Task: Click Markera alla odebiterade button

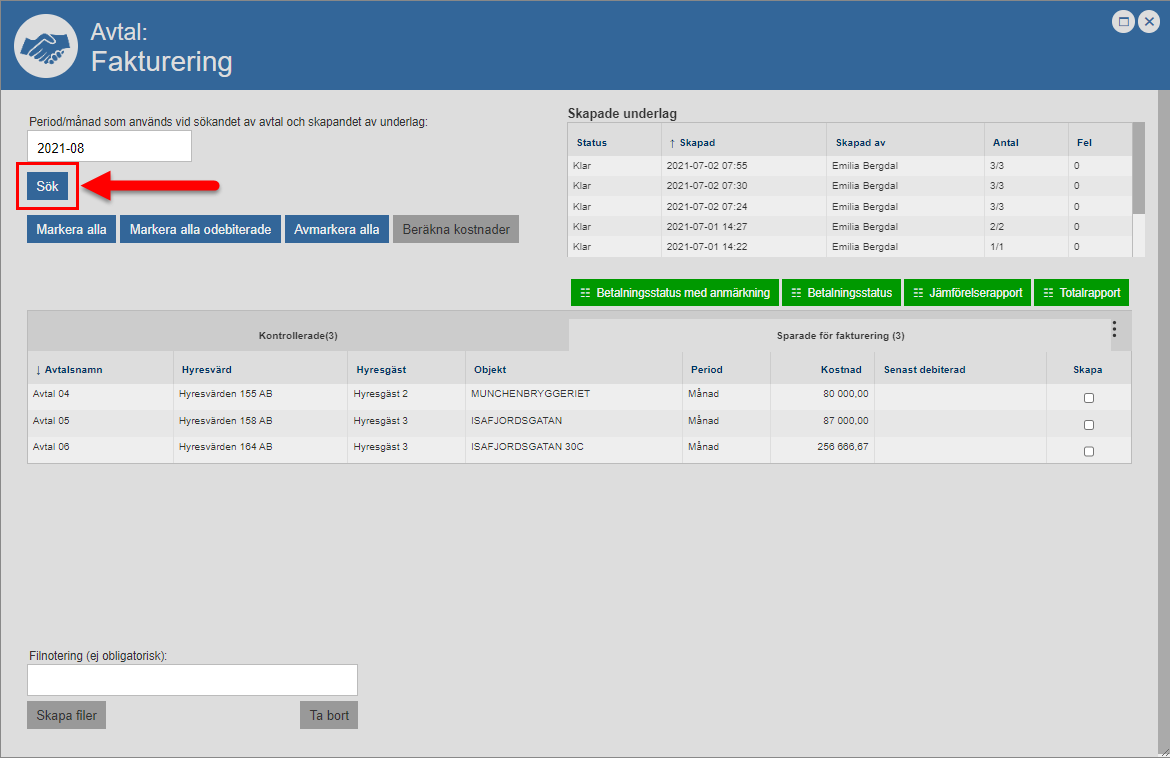Action: coord(200,229)
